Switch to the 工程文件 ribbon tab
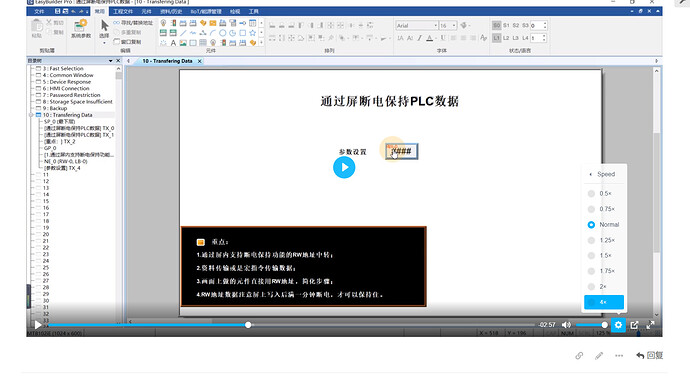The width and height of the screenshot is (690, 386). pos(123,11)
